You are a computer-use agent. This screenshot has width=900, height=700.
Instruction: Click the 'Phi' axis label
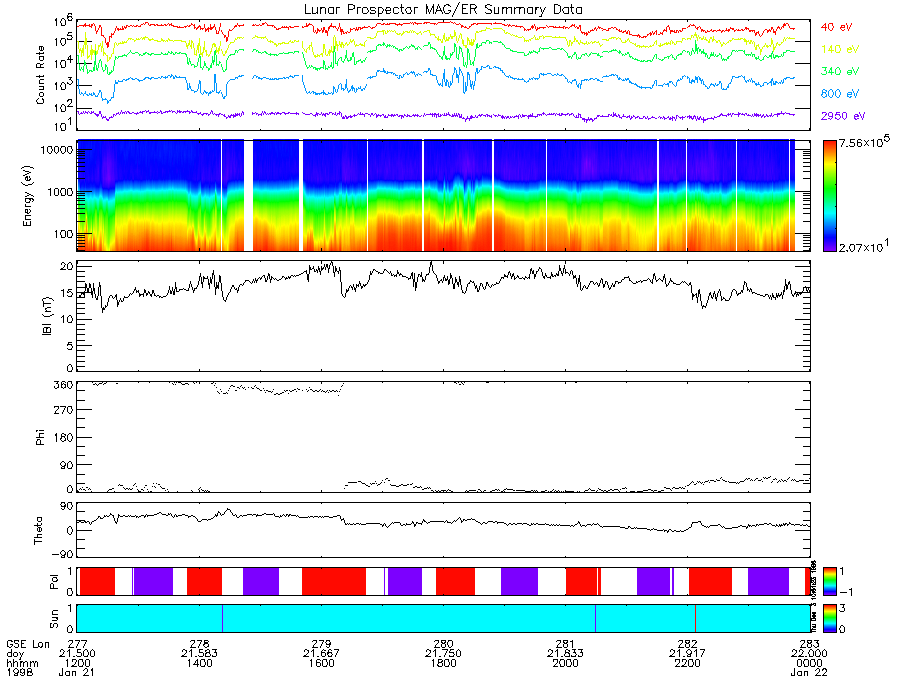(40, 437)
